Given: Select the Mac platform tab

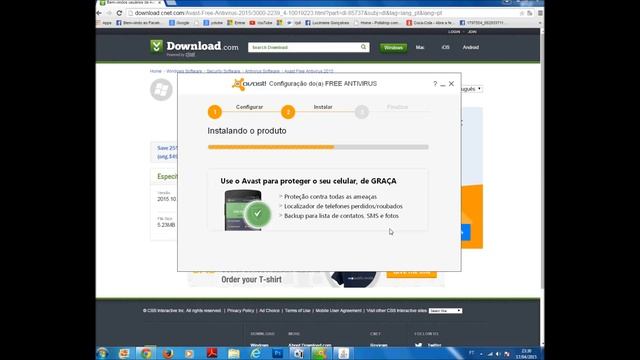Looking at the screenshot, I should (x=420, y=47).
